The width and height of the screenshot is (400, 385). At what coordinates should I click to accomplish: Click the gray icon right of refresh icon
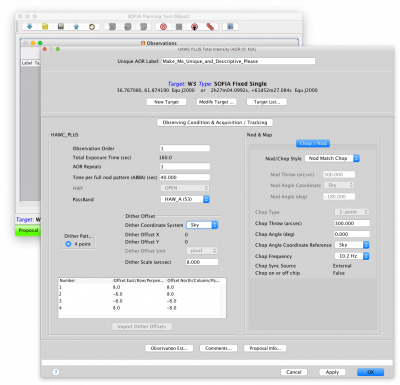click(x=112, y=27)
